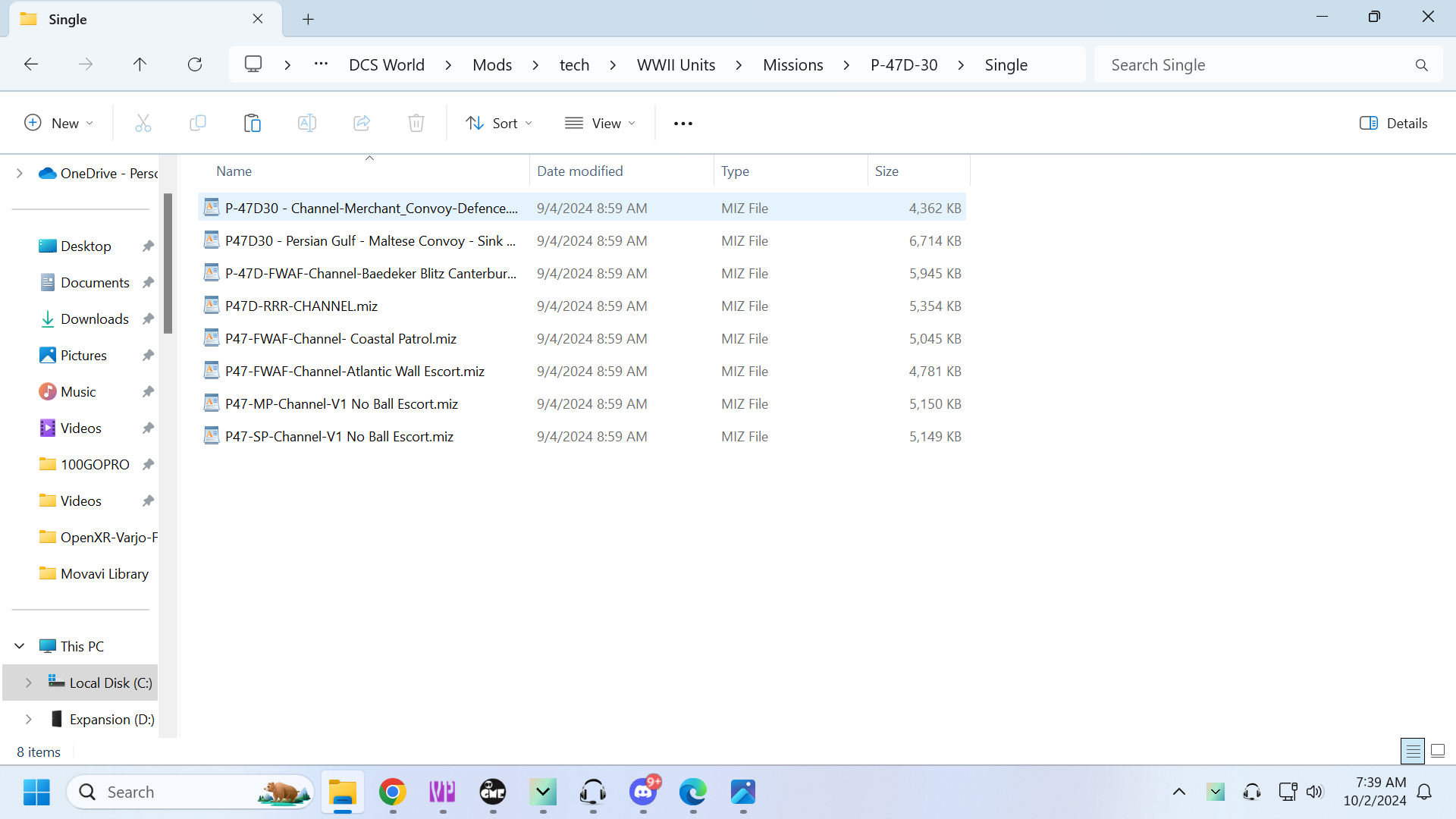Screen dimensions: 1456x819
Task: Unpin Downloads from Quick access
Action: click(149, 319)
